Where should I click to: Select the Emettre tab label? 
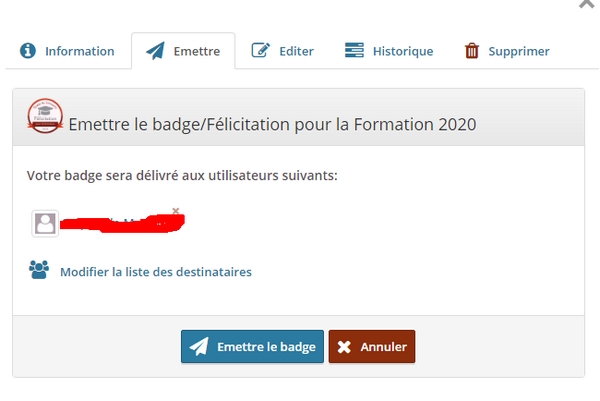click(197, 51)
